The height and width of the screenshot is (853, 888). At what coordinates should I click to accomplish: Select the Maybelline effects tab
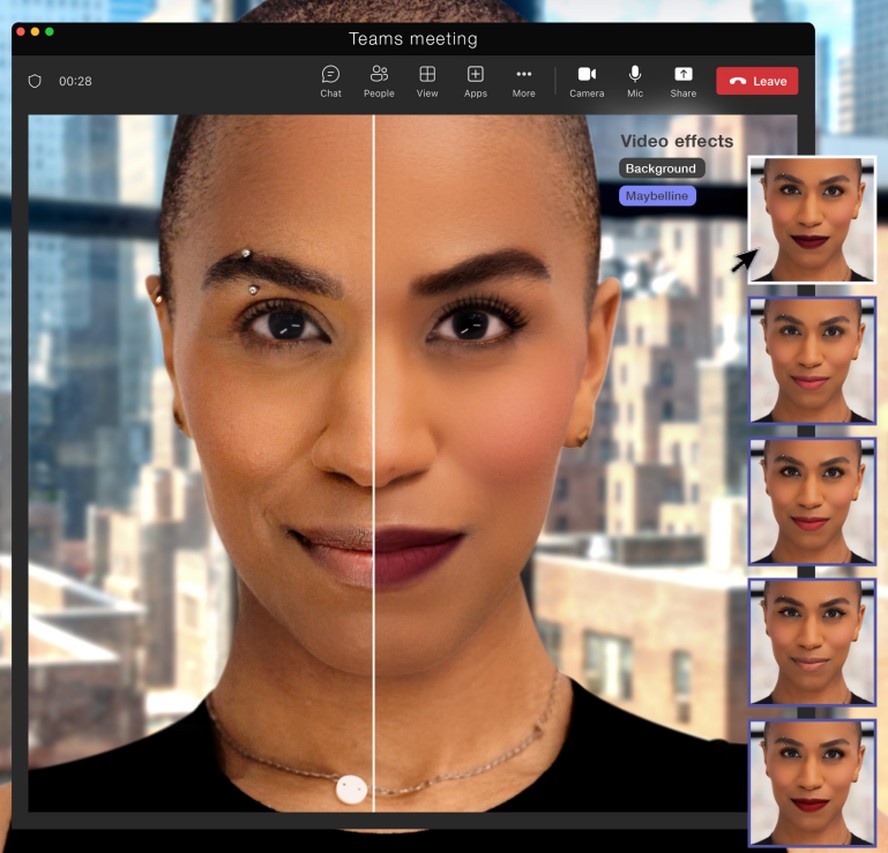click(657, 196)
